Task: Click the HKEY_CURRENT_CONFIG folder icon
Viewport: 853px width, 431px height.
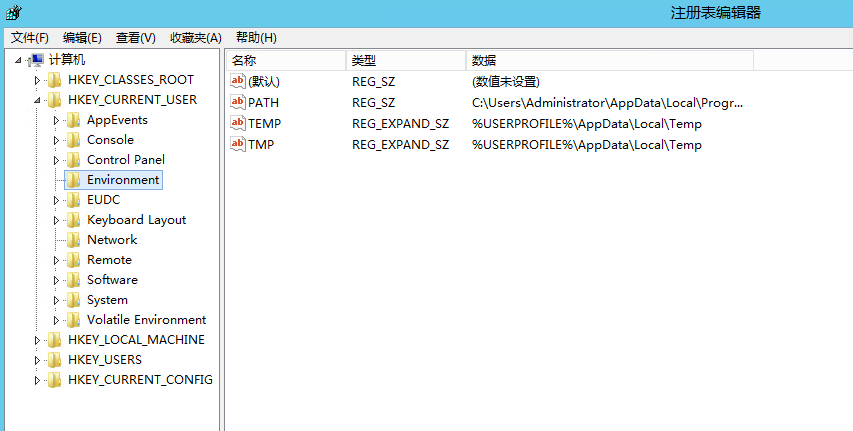Action: (x=54, y=380)
